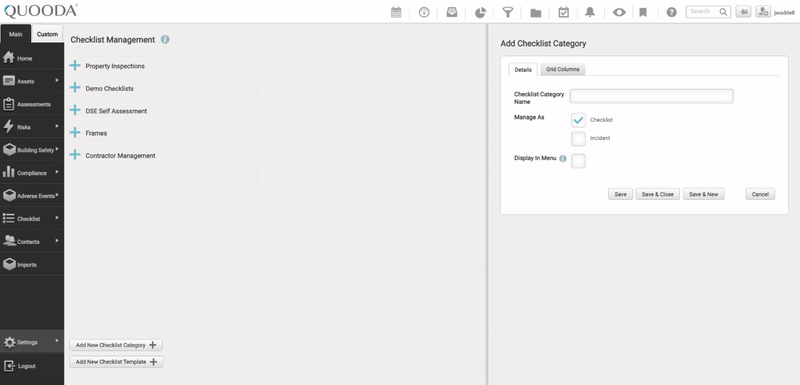Toggle the Checklist manage-as checkbox

[578, 120]
